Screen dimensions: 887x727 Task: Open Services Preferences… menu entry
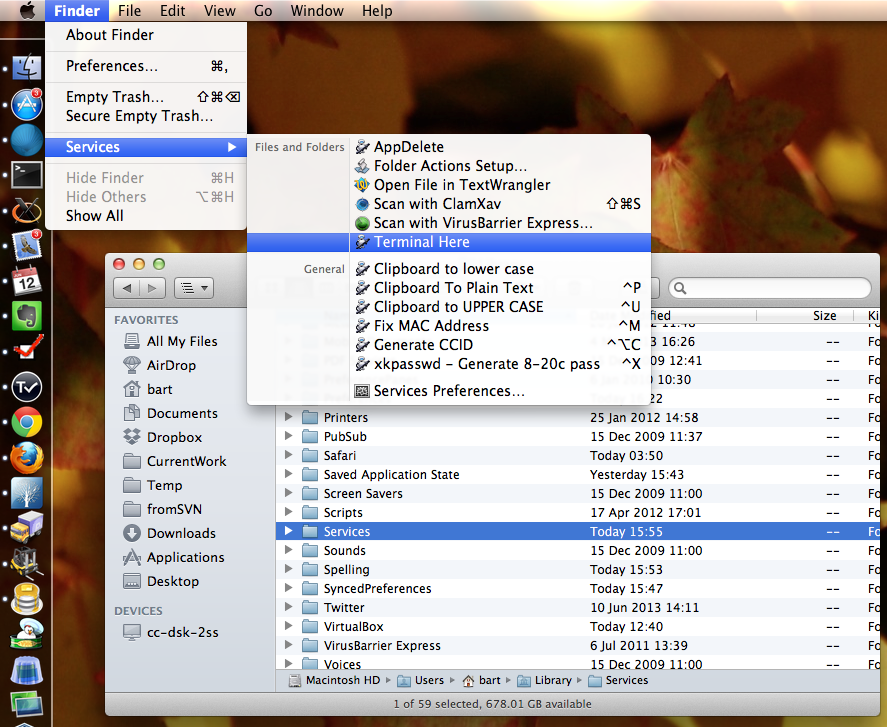click(x=449, y=391)
